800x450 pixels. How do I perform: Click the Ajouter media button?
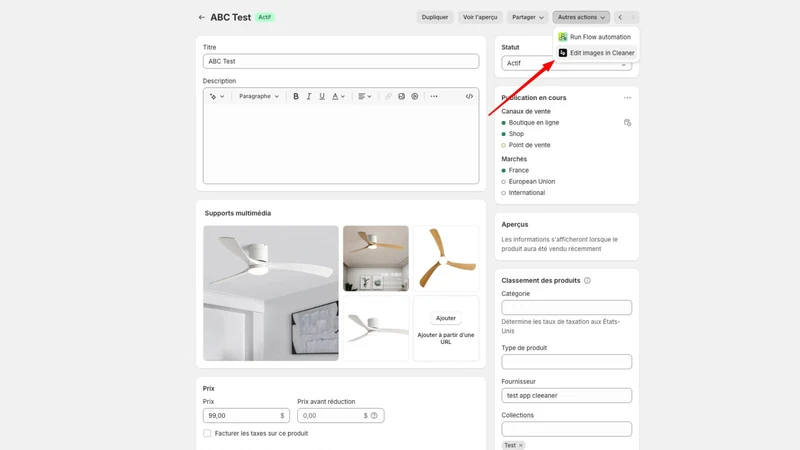tap(445, 318)
